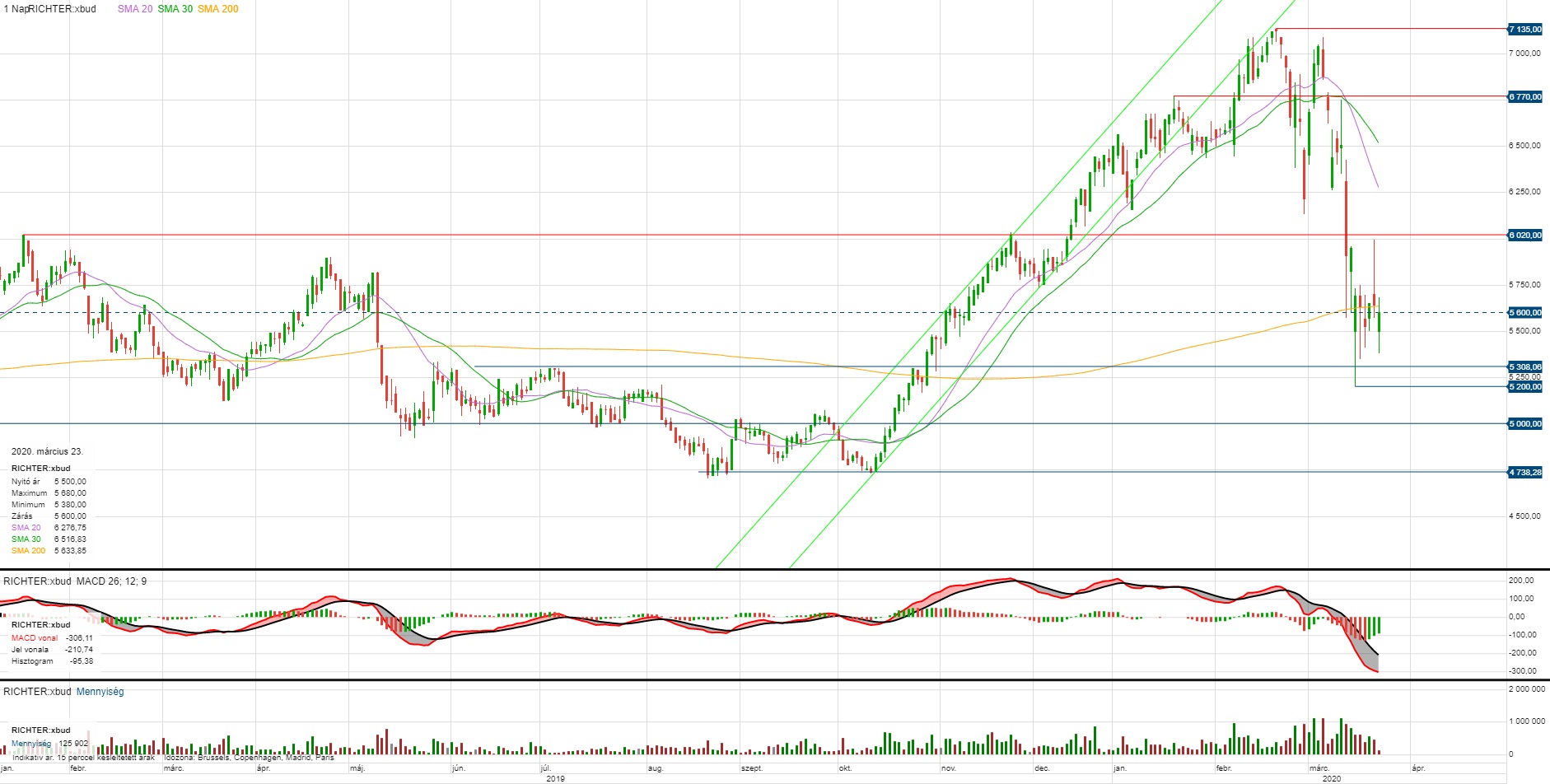Click the -100,00 MACD axis value
Screen dimensions: 1550x784
pyautogui.click(x=1521, y=635)
